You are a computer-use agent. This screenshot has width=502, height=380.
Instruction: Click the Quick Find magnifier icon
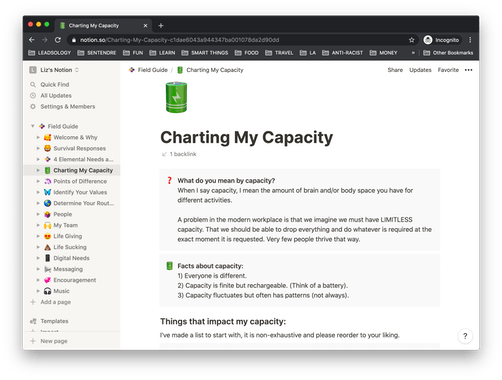point(33,85)
